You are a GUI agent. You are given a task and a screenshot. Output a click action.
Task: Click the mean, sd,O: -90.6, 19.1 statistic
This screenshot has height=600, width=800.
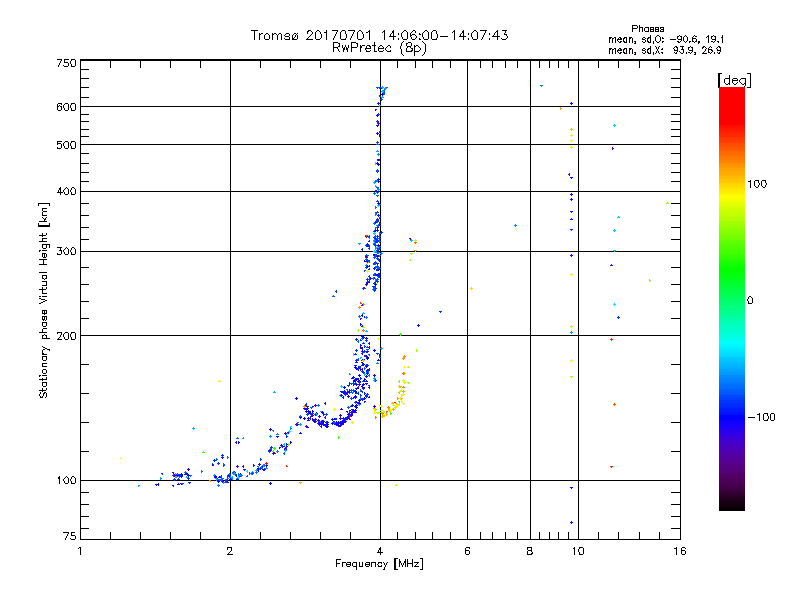click(x=665, y=39)
